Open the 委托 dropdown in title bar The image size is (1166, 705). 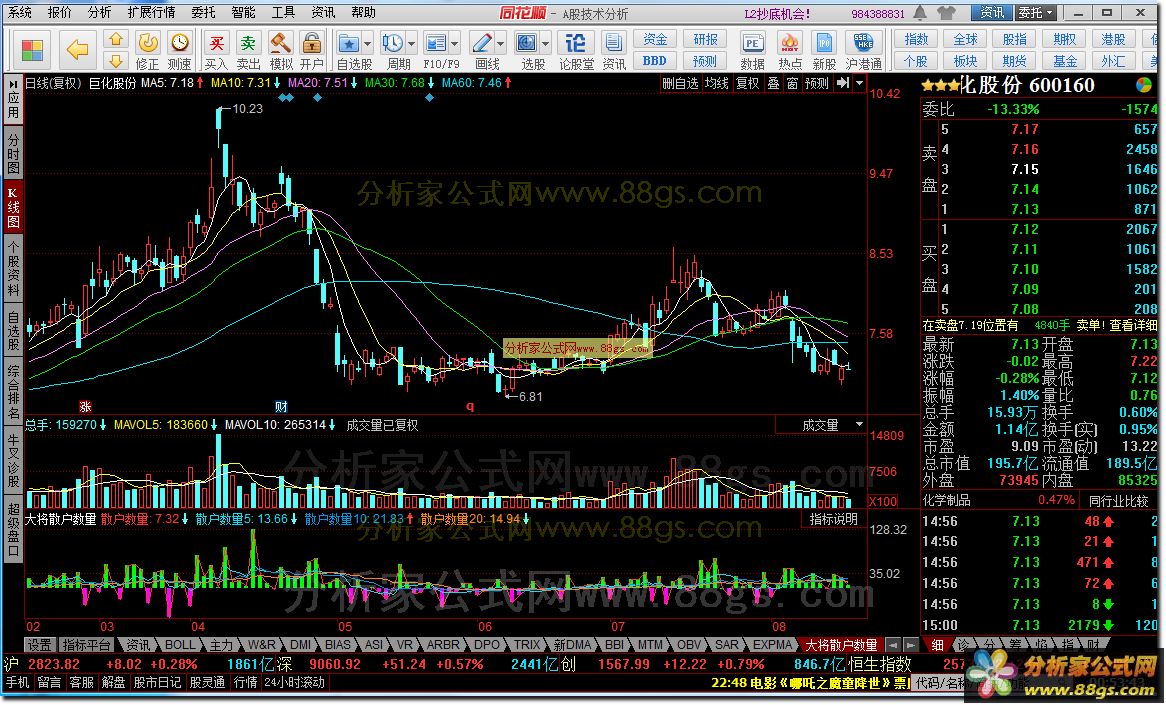pyautogui.click(x=1036, y=13)
